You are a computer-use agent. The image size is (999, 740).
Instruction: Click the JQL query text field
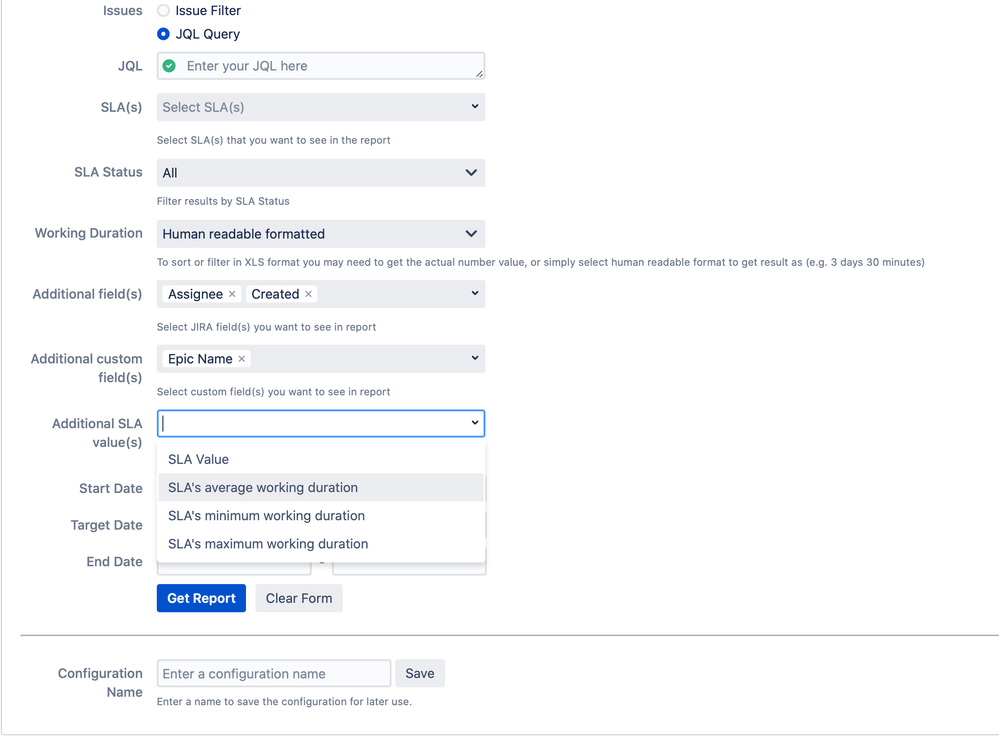(320, 66)
